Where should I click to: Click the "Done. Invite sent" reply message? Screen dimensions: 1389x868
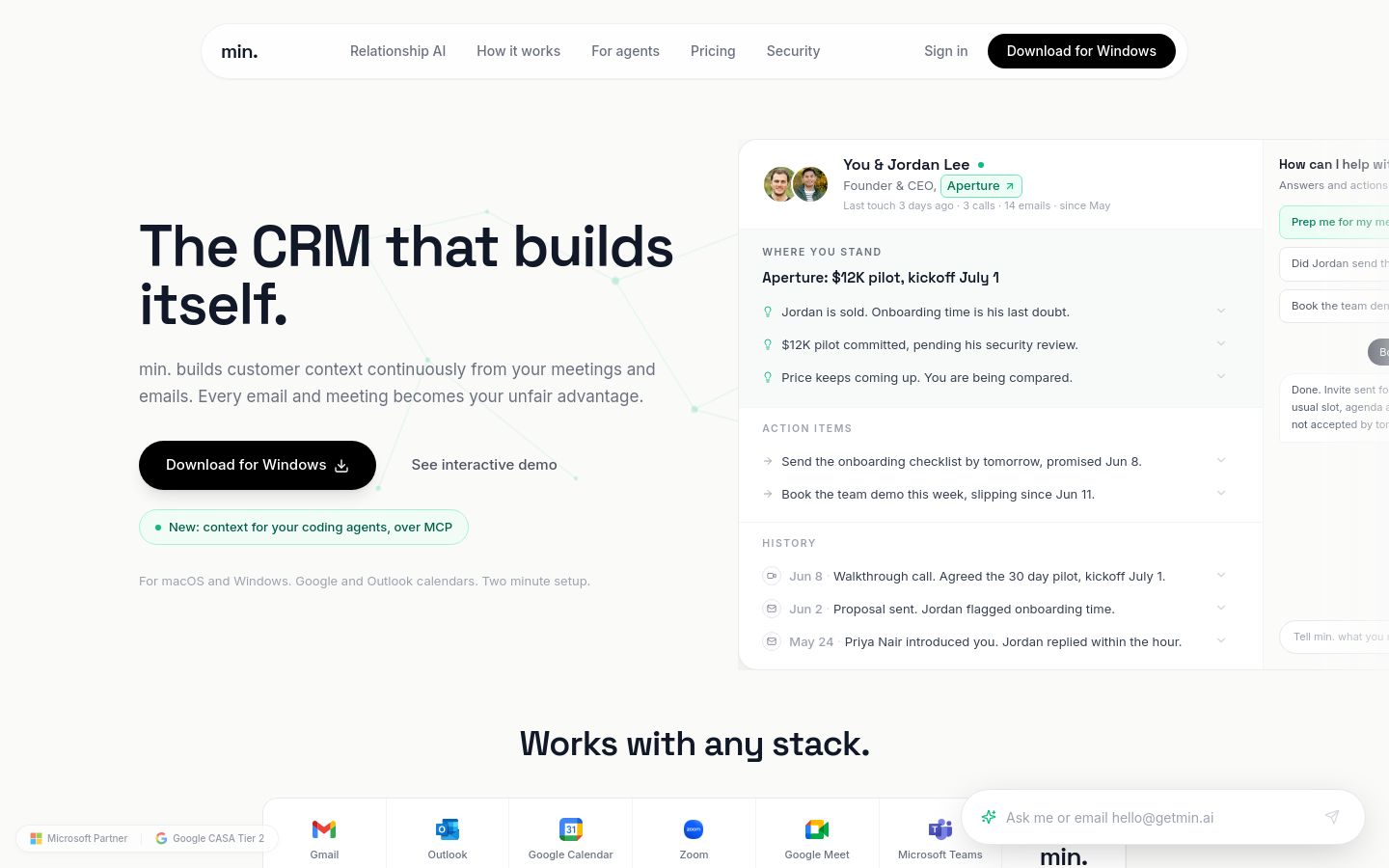(1334, 407)
